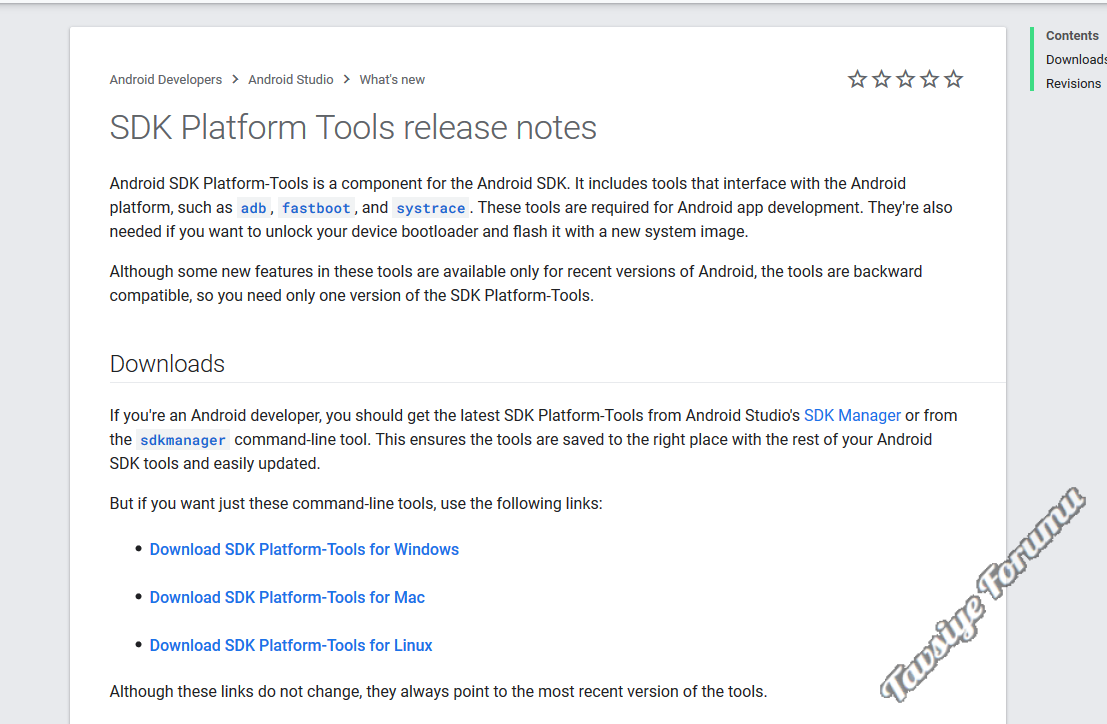Image resolution: width=1107 pixels, height=724 pixels.
Task: Click the 'SDK Platform Tools release notes' title
Action: pos(353,128)
